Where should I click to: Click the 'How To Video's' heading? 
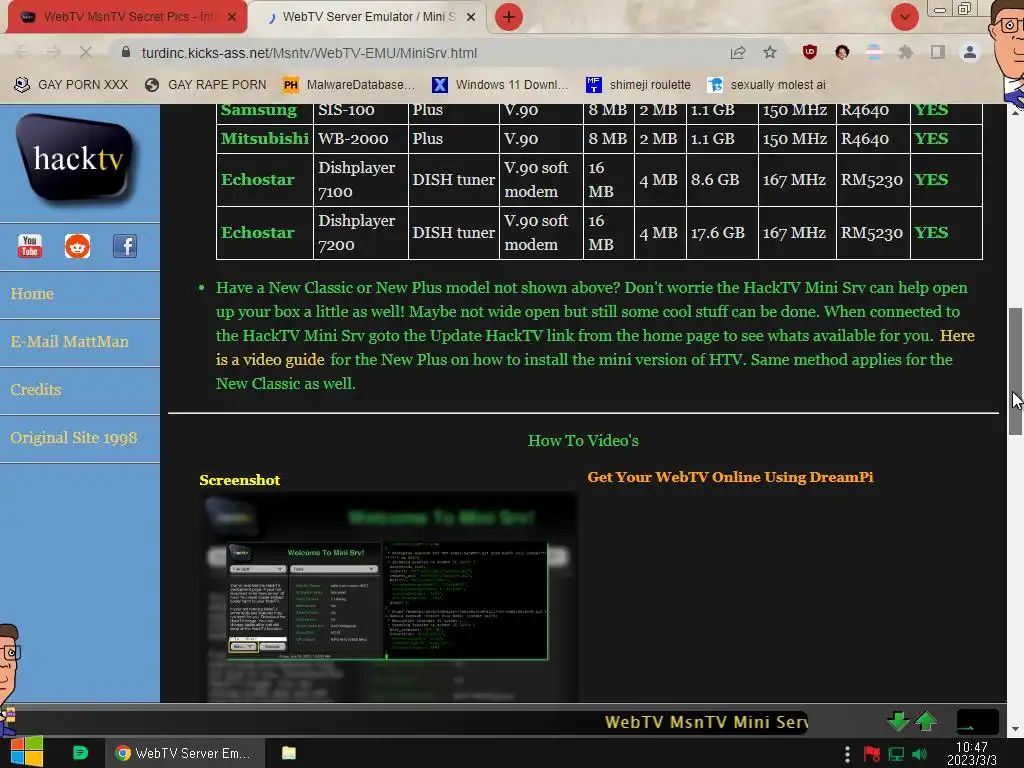point(583,441)
